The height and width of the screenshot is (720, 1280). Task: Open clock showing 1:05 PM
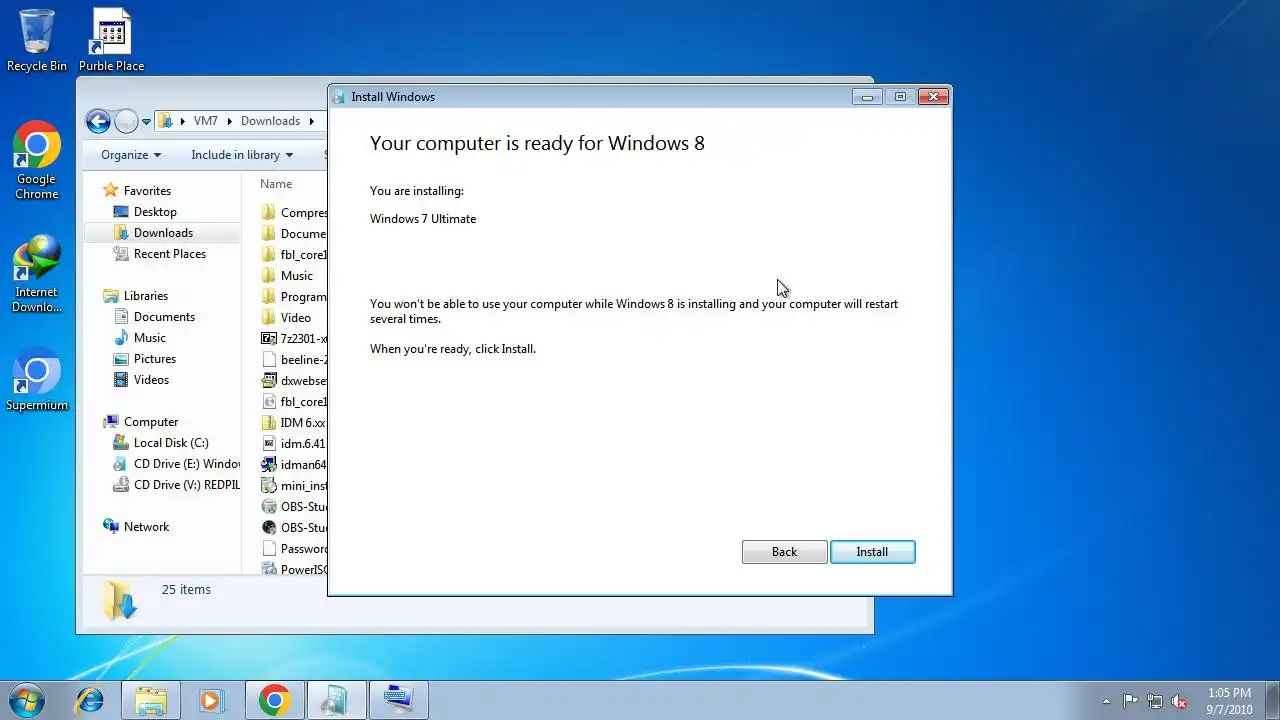point(1229,701)
